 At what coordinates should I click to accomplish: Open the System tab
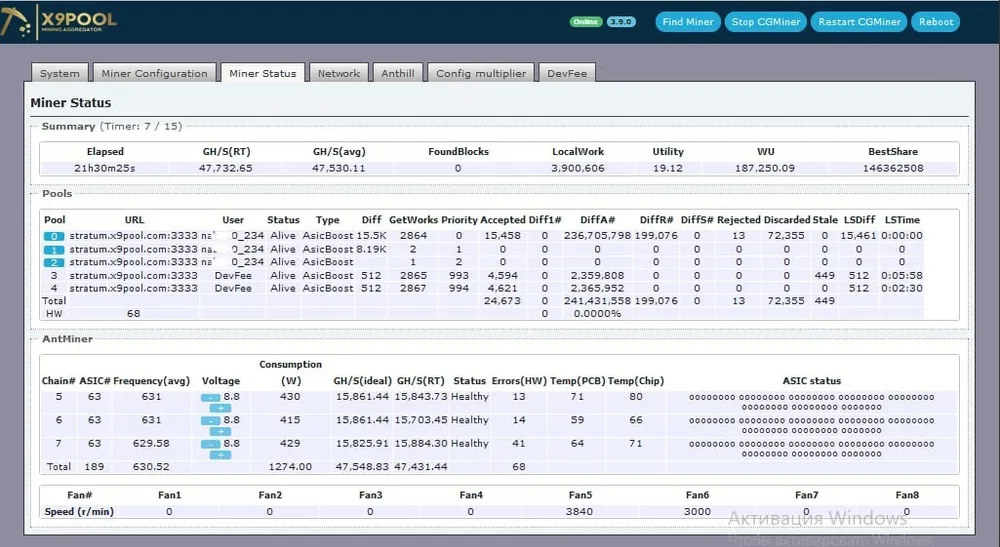click(60, 73)
